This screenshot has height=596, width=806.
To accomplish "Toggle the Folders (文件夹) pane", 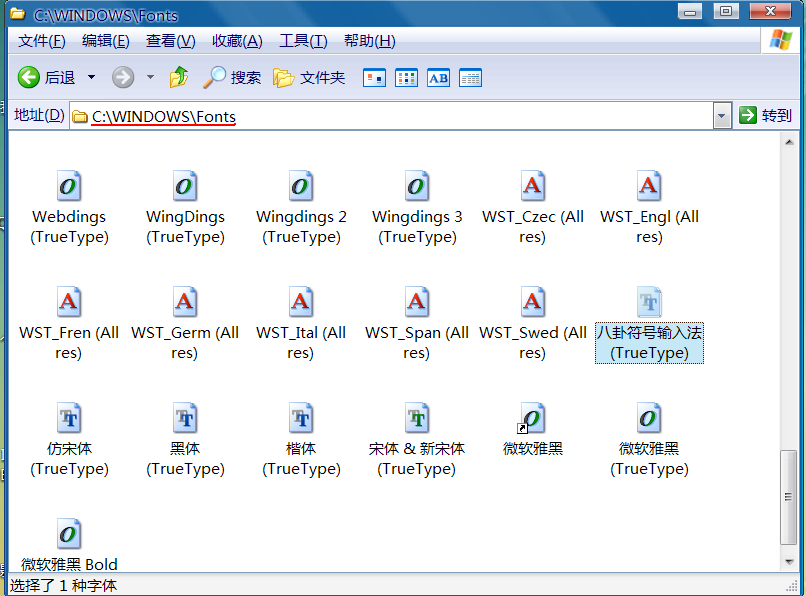I will click(x=309, y=77).
